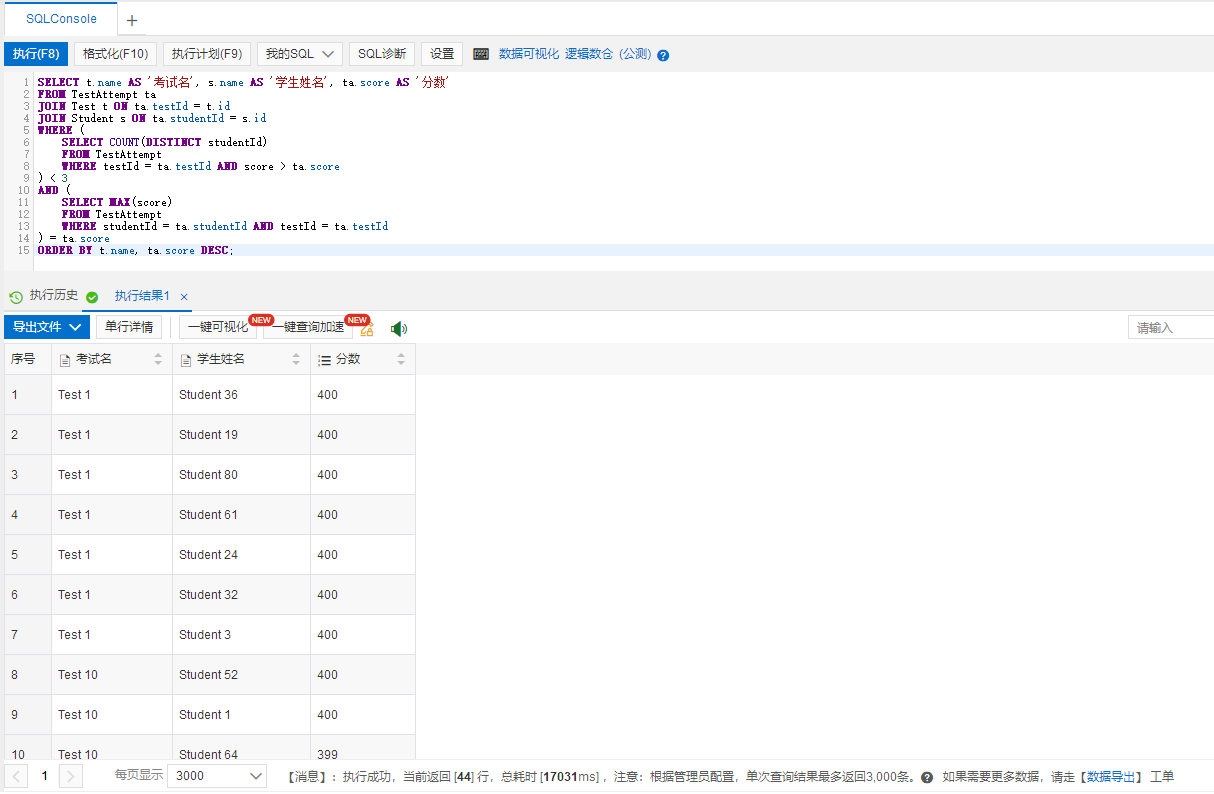Click the list icon in 分数 header
This screenshot has width=1214, height=794.
pyautogui.click(x=324, y=360)
